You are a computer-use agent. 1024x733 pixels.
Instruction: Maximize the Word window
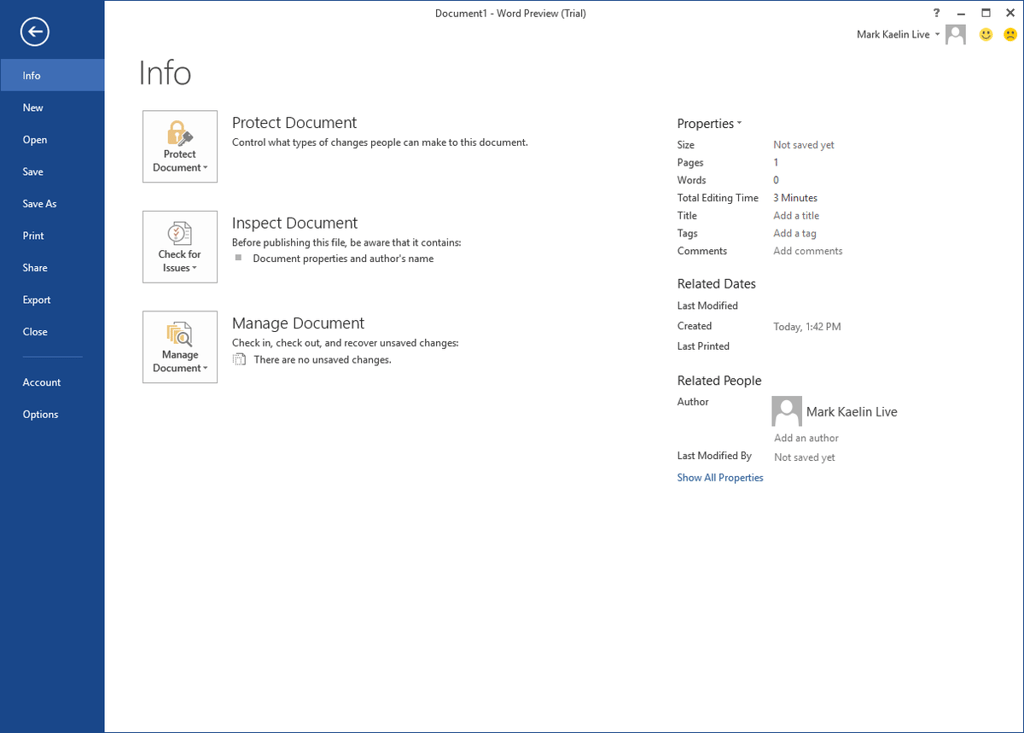(x=985, y=13)
